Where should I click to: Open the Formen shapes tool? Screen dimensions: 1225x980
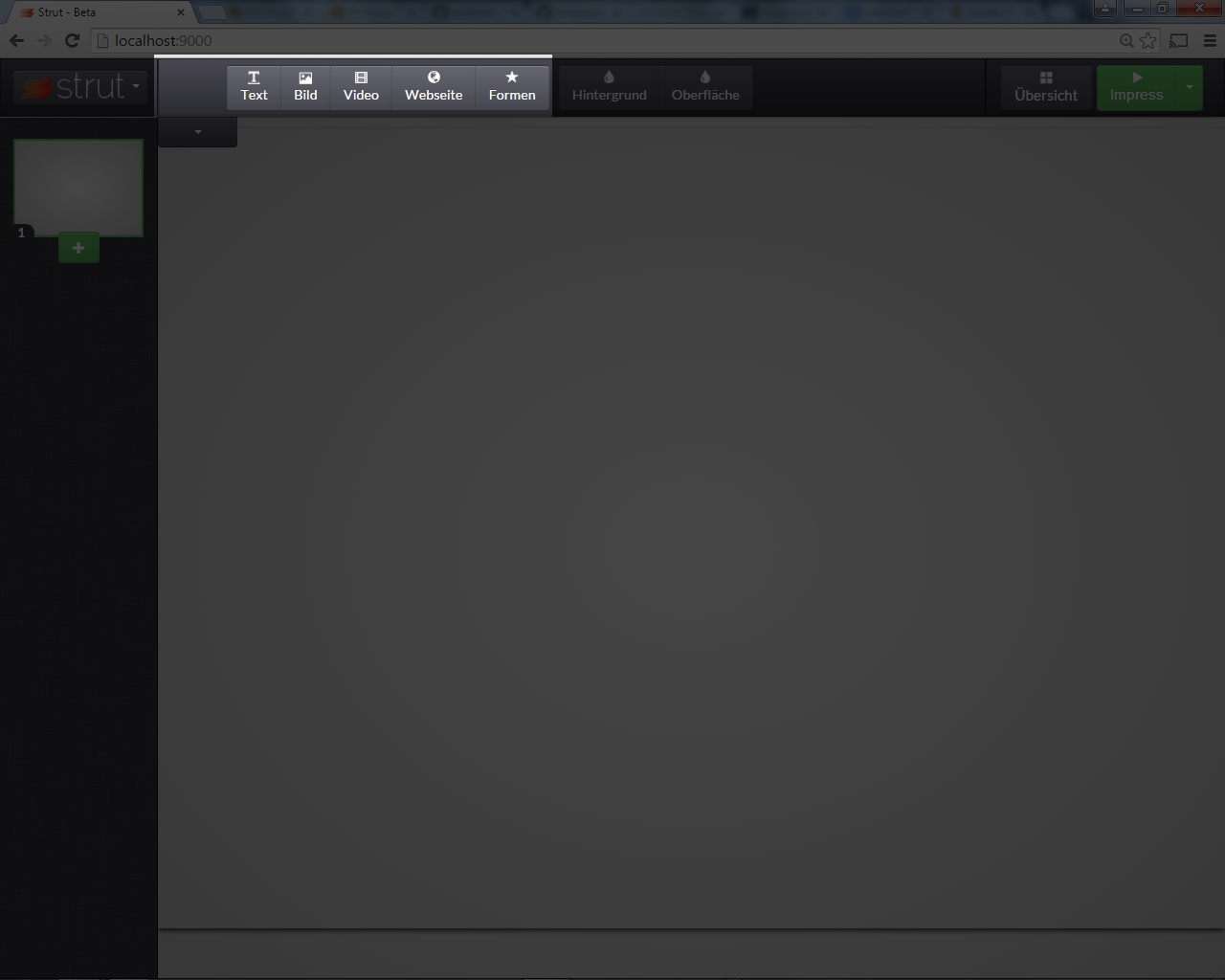pyautogui.click(x=512, y=86)
